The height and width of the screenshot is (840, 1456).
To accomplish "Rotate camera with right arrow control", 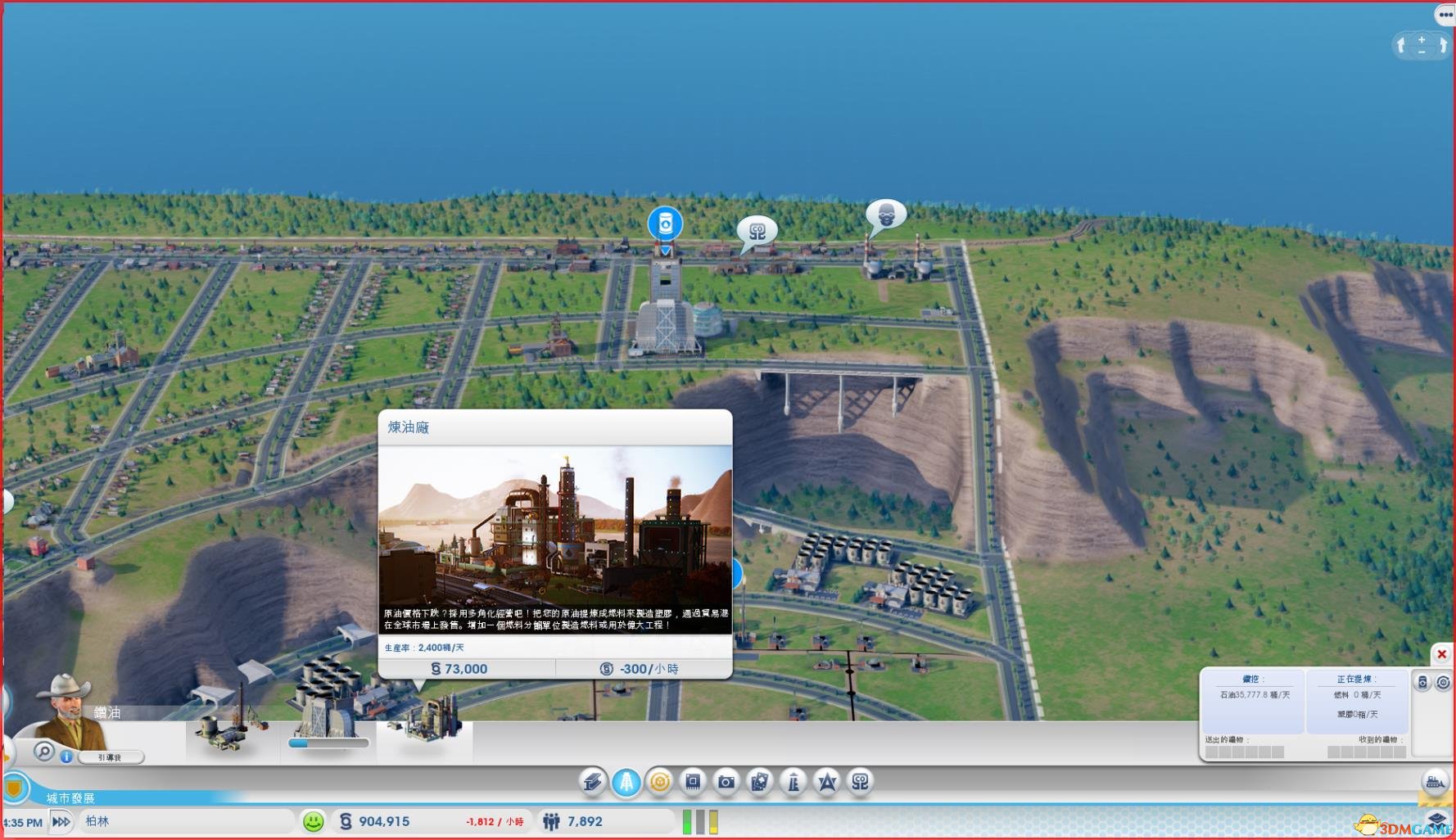I will coord(1442,45).
